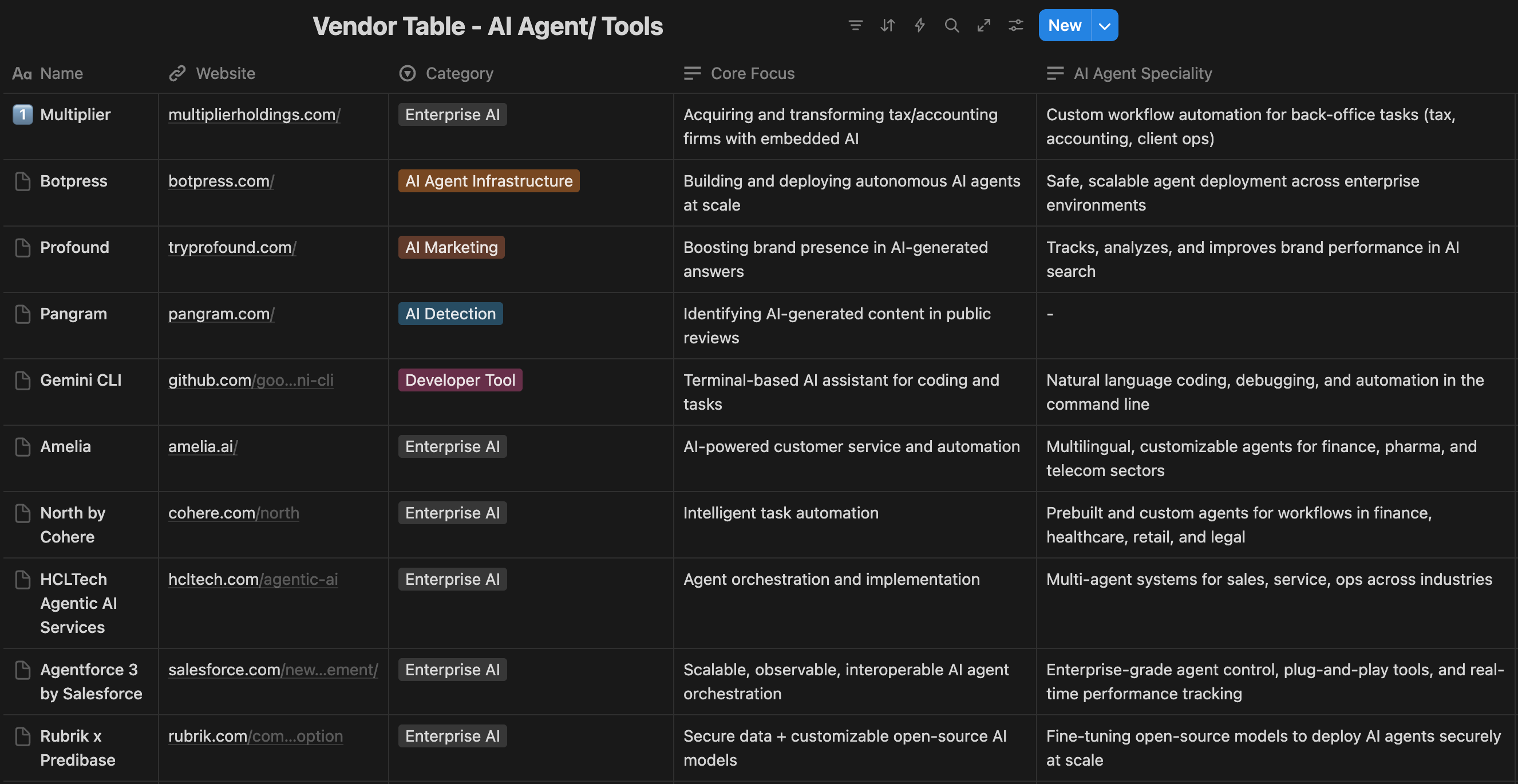Click the HCLTech Agentic AI page icon
This screenshot has height=784, width=1518.
click(22, 580)
